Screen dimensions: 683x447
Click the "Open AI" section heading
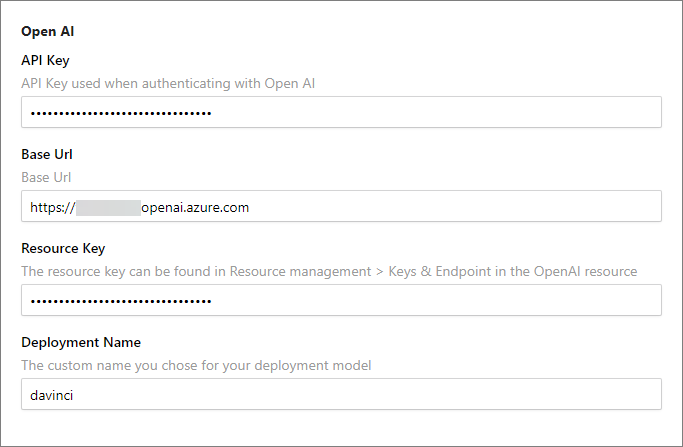click(x=47, y=32)
